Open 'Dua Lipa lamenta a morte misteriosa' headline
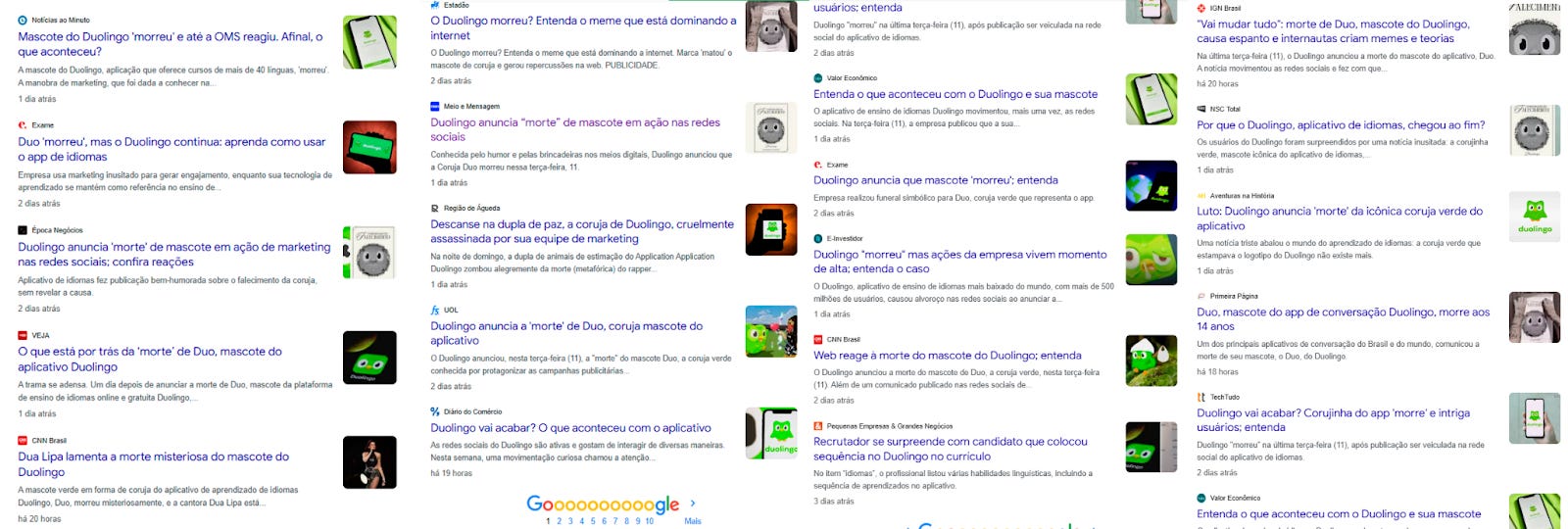 153,464
